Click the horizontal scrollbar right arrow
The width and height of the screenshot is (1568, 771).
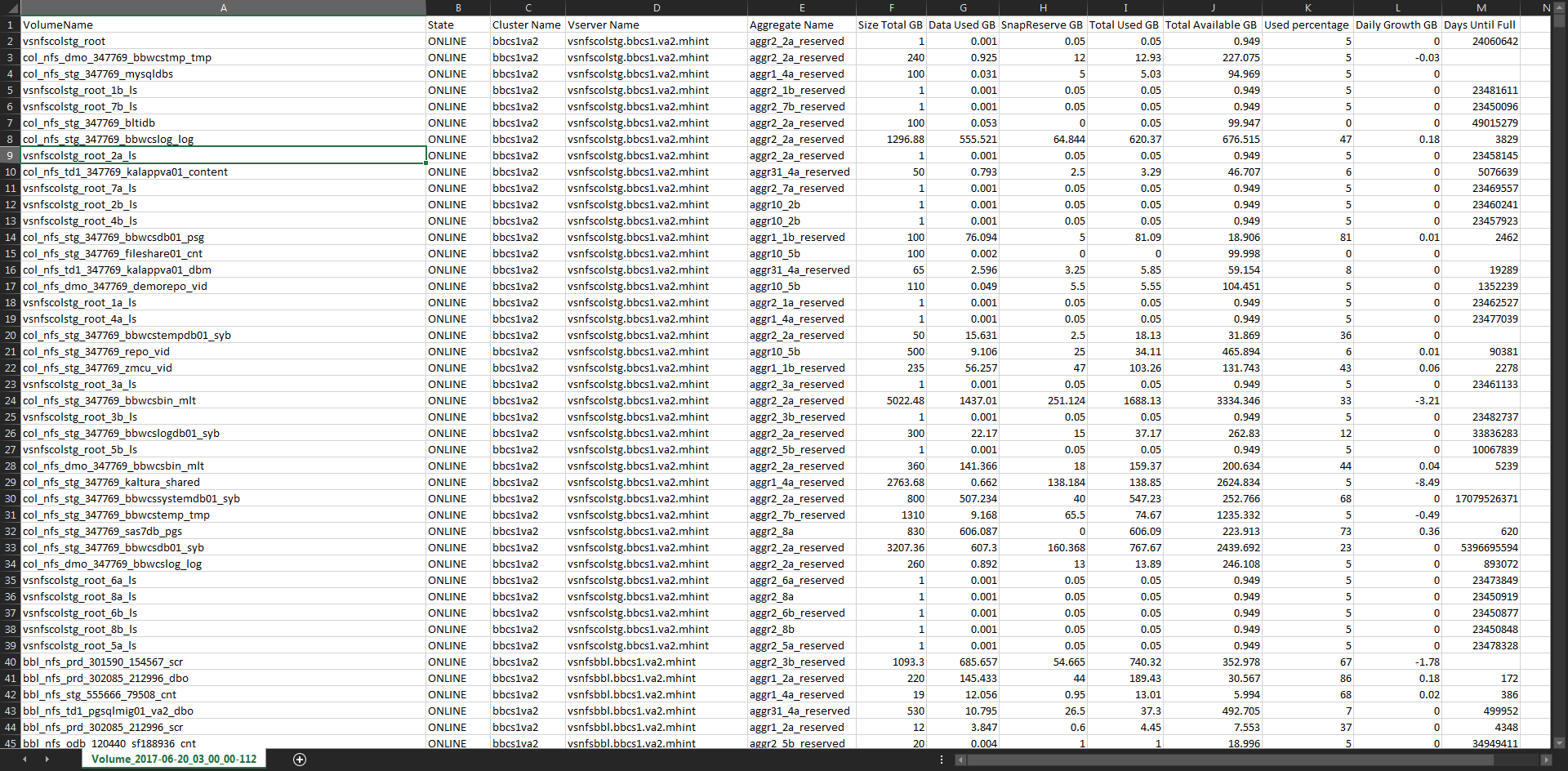click(x=1545, y=760)
